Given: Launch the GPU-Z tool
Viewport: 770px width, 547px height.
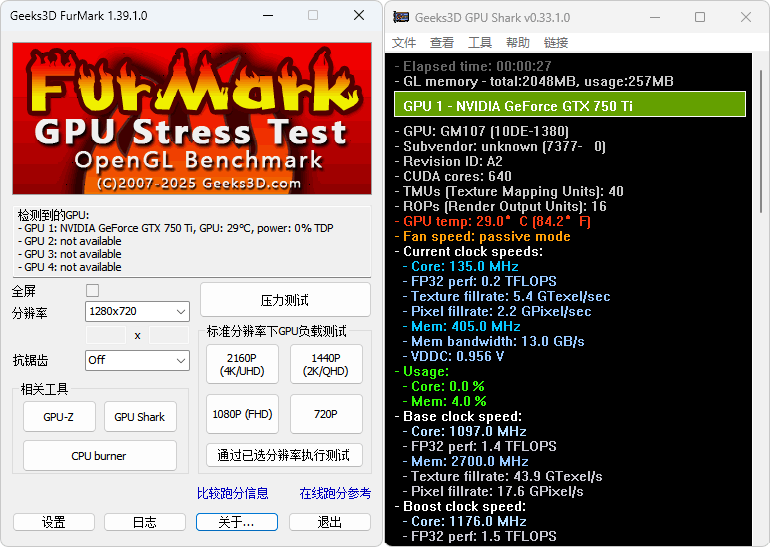Looking at the screenshot, I should click(59, 417).
